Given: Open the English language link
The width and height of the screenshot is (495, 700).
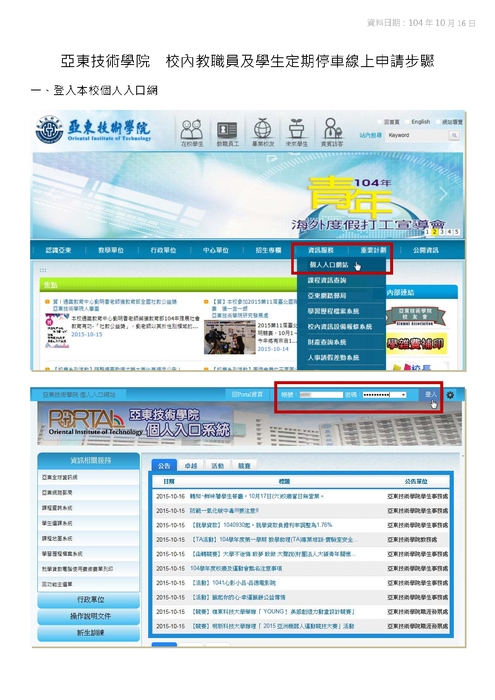Looking at the screenshot, I should coord(420,121).
